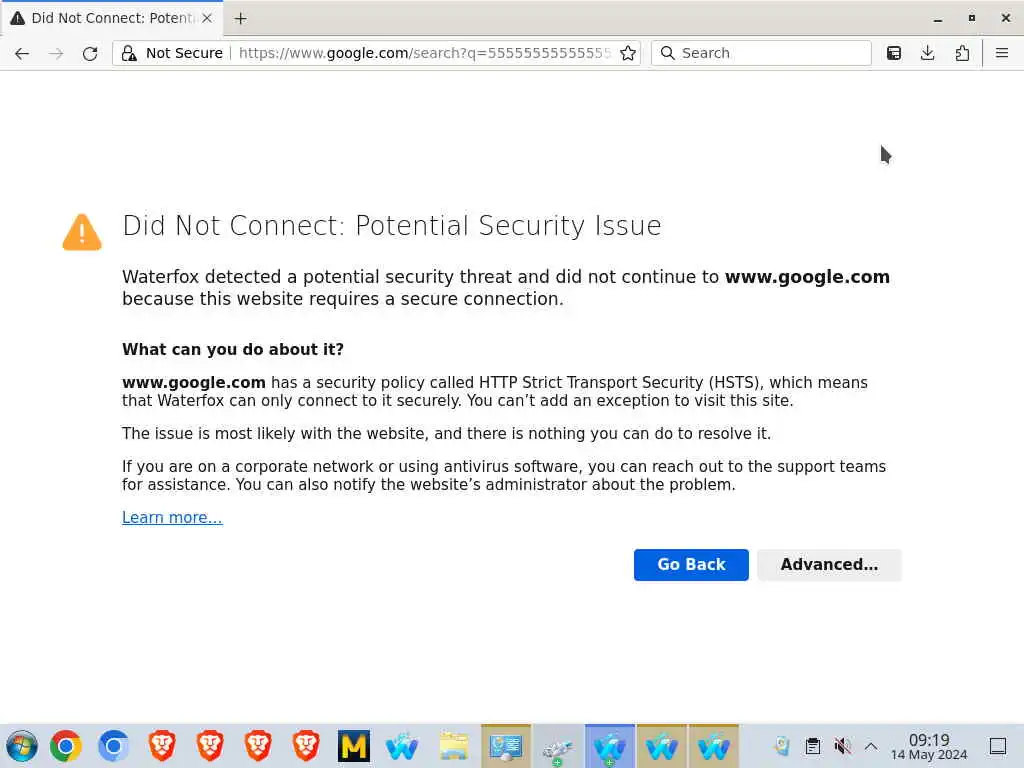Reload the current page
The image size is (1024, 768).
[90, 53]
